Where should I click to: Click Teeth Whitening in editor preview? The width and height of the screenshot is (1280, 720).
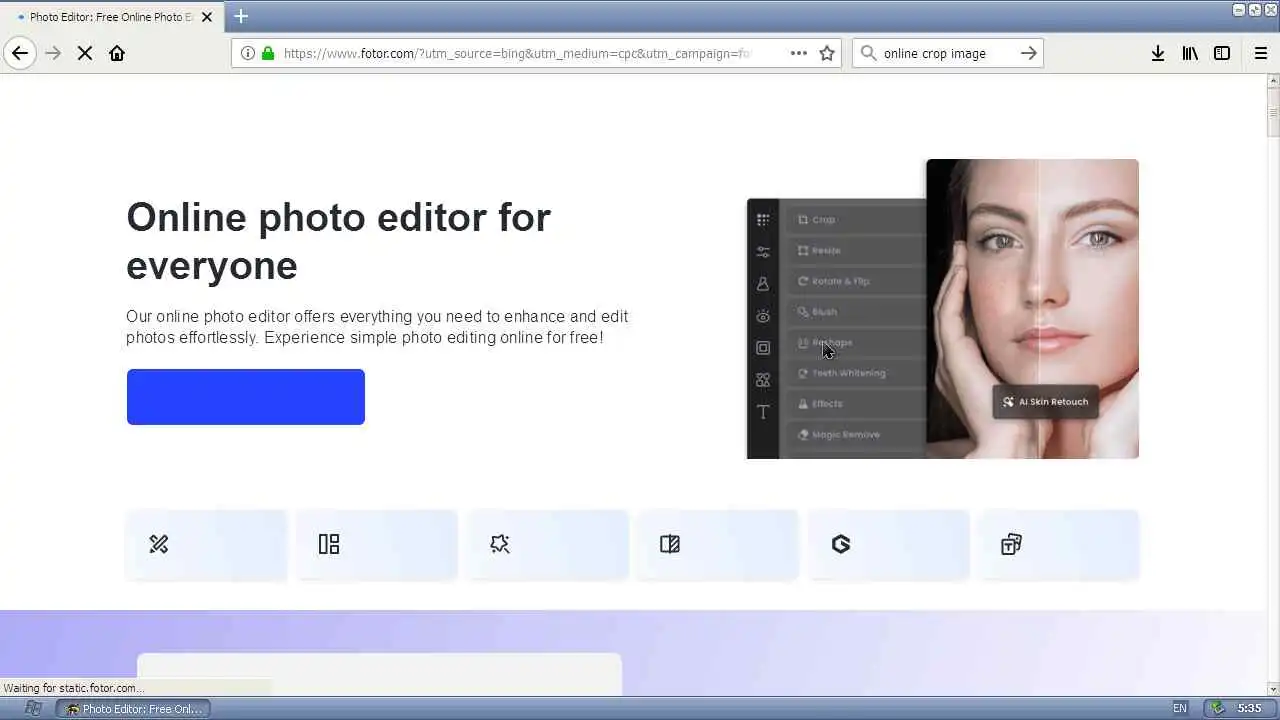click(855, 373)
